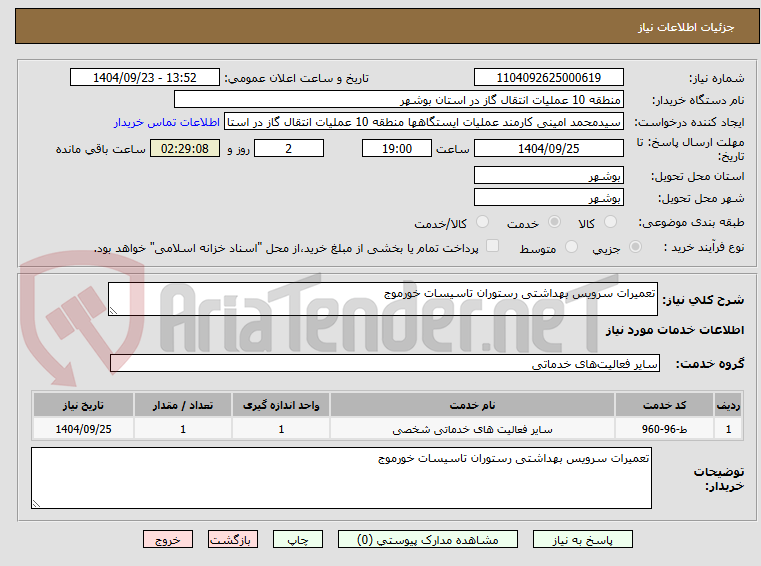Click table date cell 1404/09/25

(x=83, y=429)
